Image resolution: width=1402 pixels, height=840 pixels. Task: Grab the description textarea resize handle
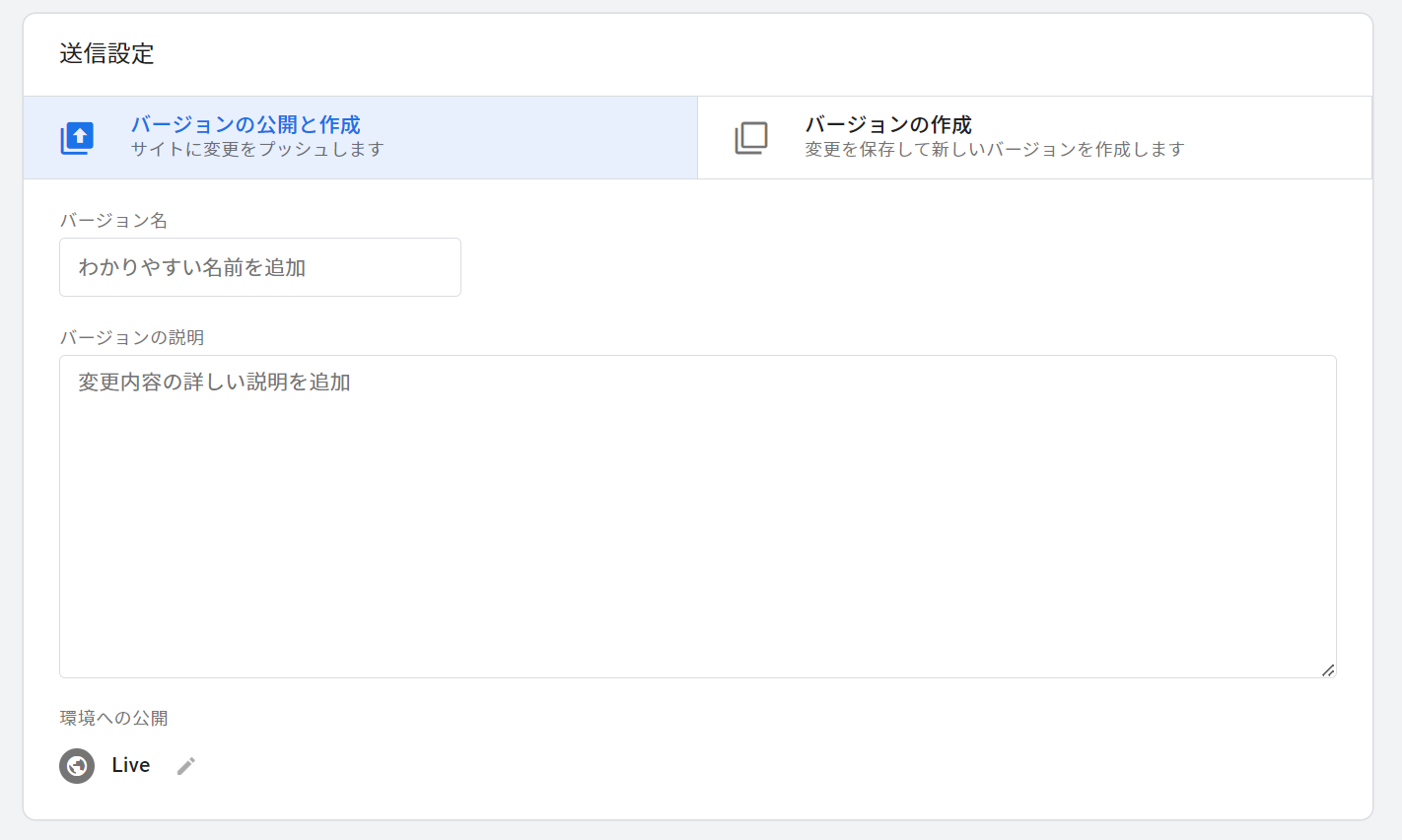click(x=1328, y=669)
